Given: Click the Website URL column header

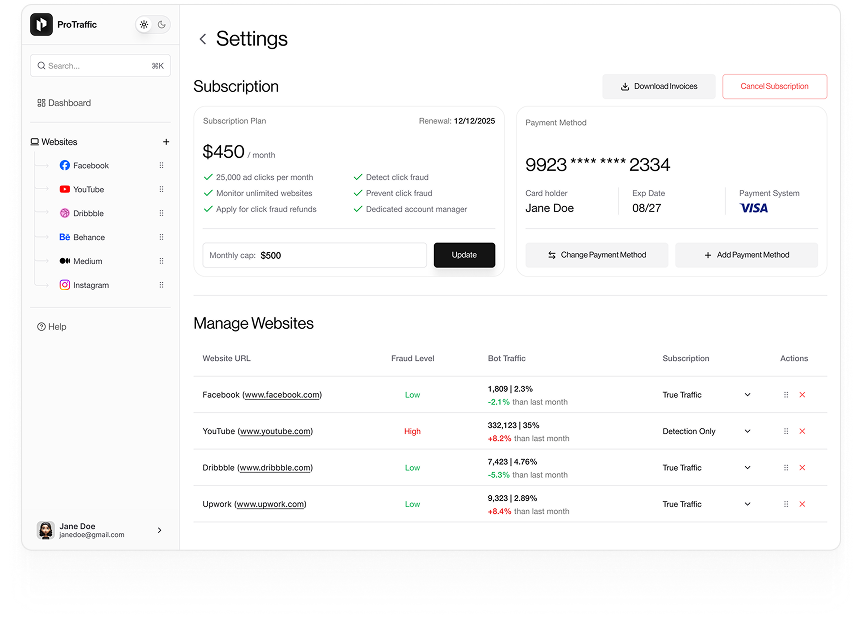Looking at the screenshot, I should 226,358.
